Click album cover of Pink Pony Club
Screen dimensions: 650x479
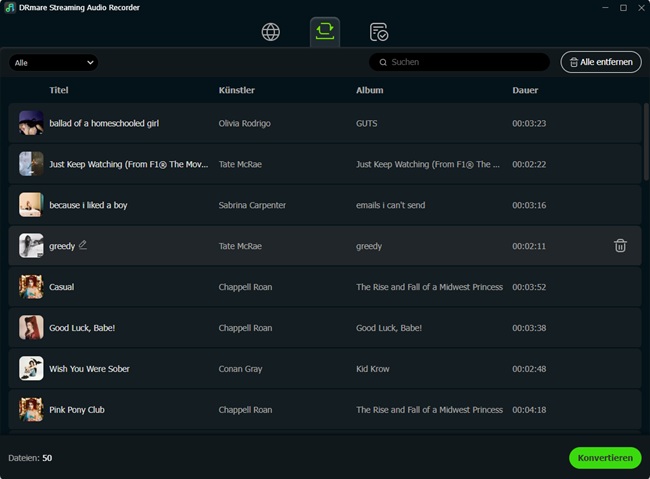(x=31, y=409)
